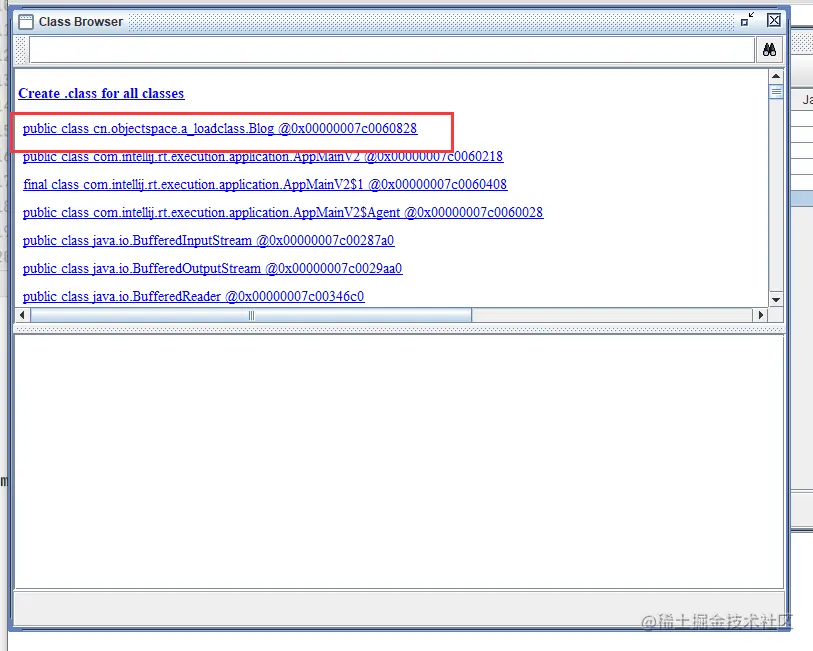Click the restore-down icon of Class Browser
Viewport: 813px width, 651px height.
[747, 20]
